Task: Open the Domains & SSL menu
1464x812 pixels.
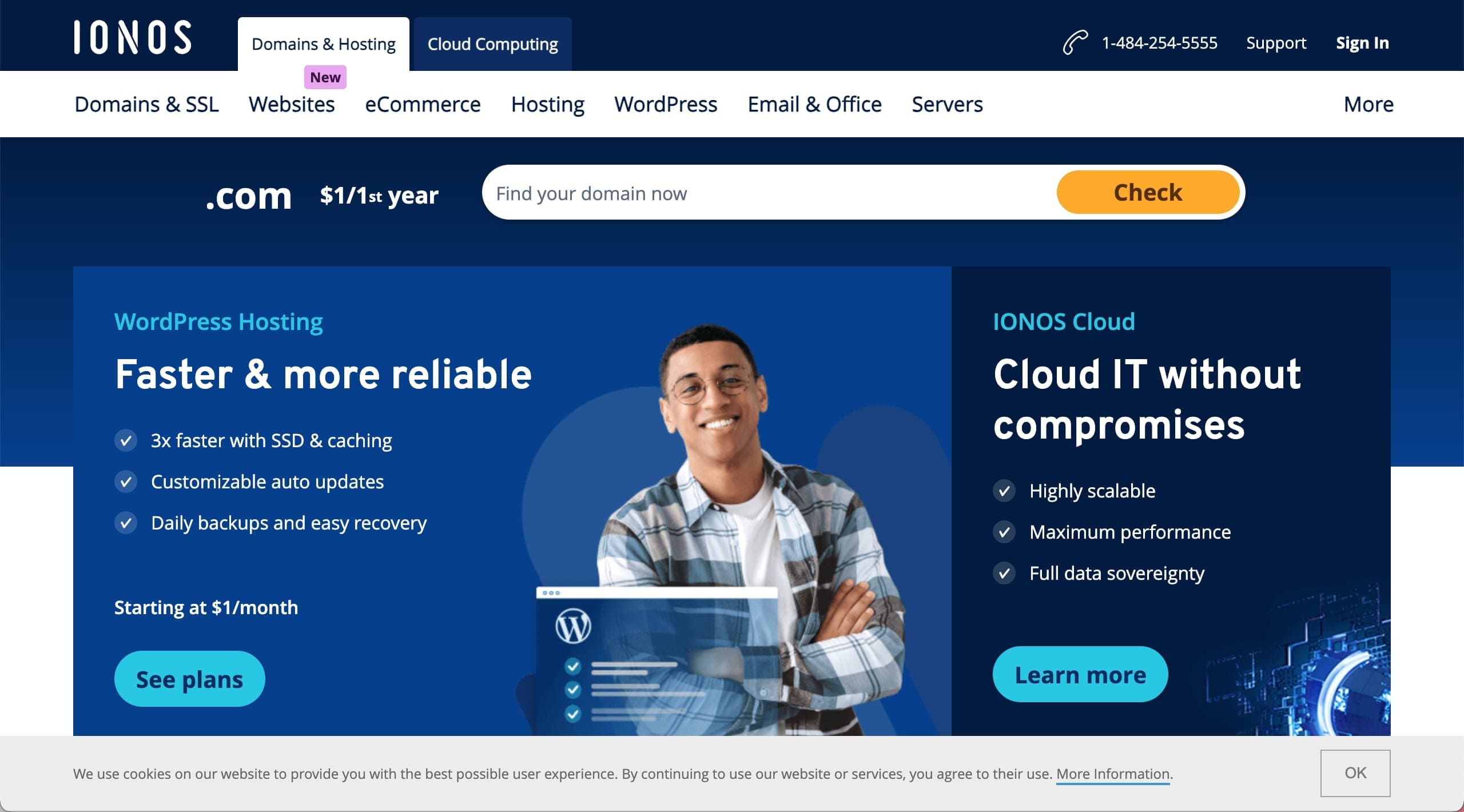Action: pos(146,104)
